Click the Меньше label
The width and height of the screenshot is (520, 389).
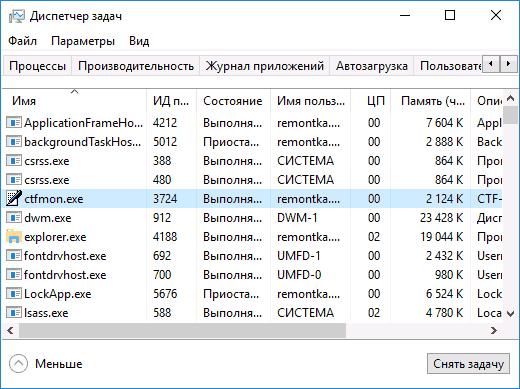(59, 364)
